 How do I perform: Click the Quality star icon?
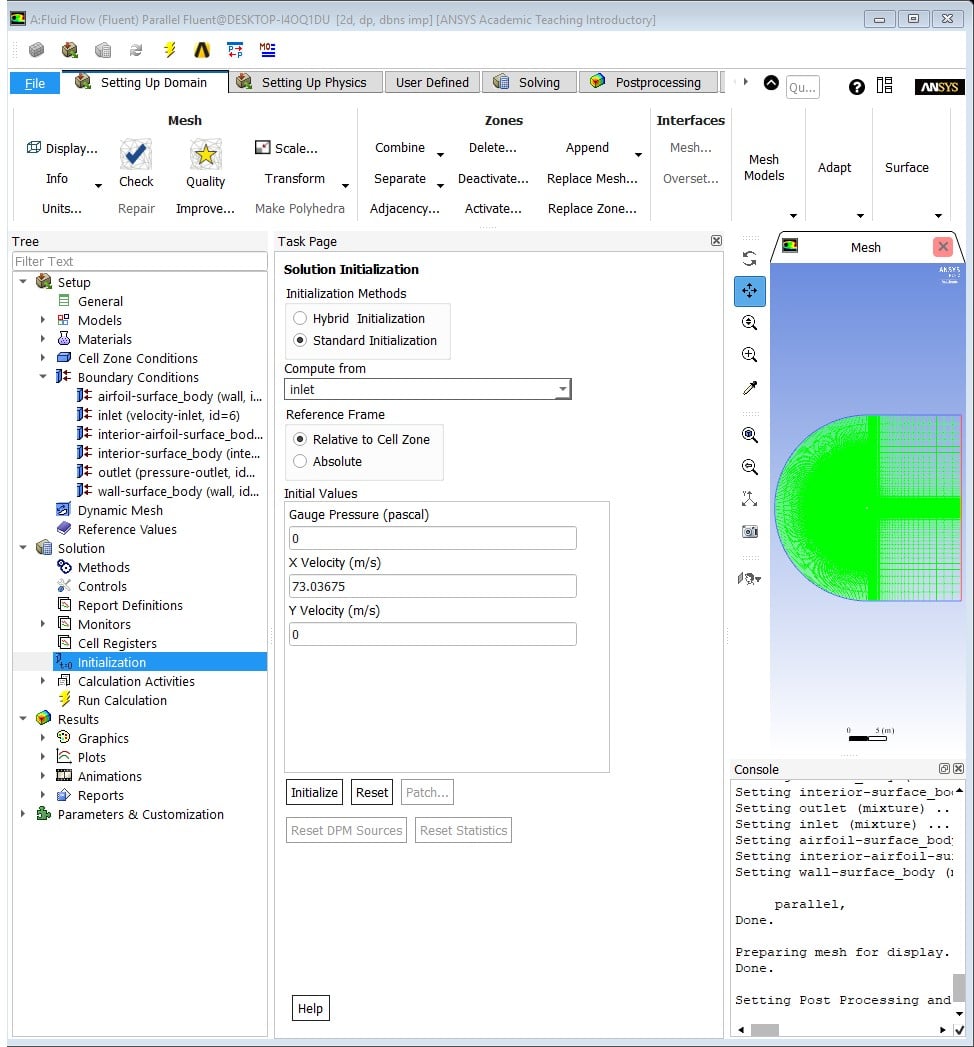(x=206, y=154)
